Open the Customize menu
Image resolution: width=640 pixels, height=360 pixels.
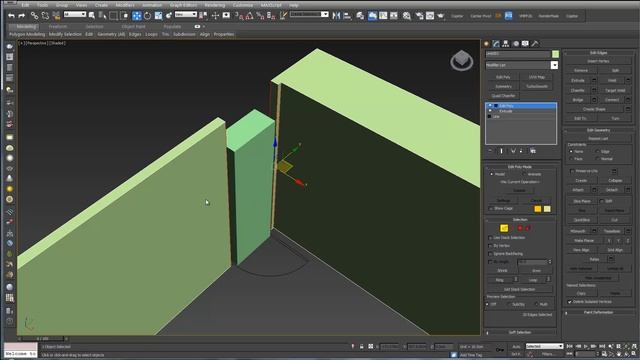coord(243,5)
